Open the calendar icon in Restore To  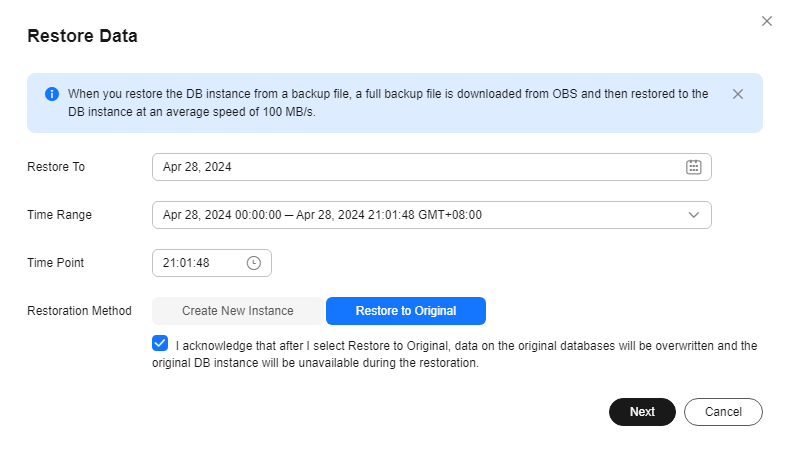point(694,167)
